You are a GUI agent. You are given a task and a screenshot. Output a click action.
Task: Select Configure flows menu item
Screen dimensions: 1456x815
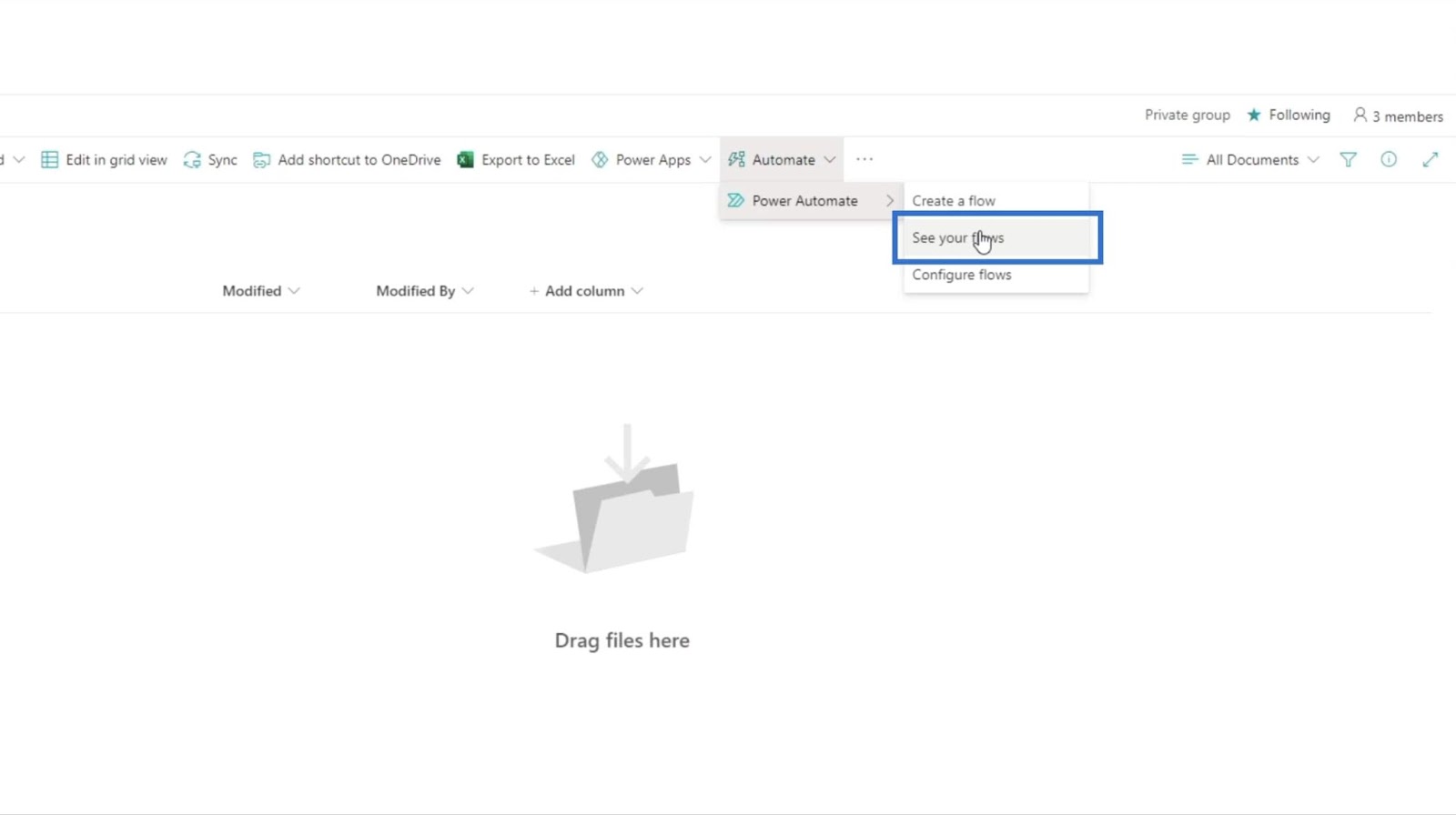click(996, 275)
